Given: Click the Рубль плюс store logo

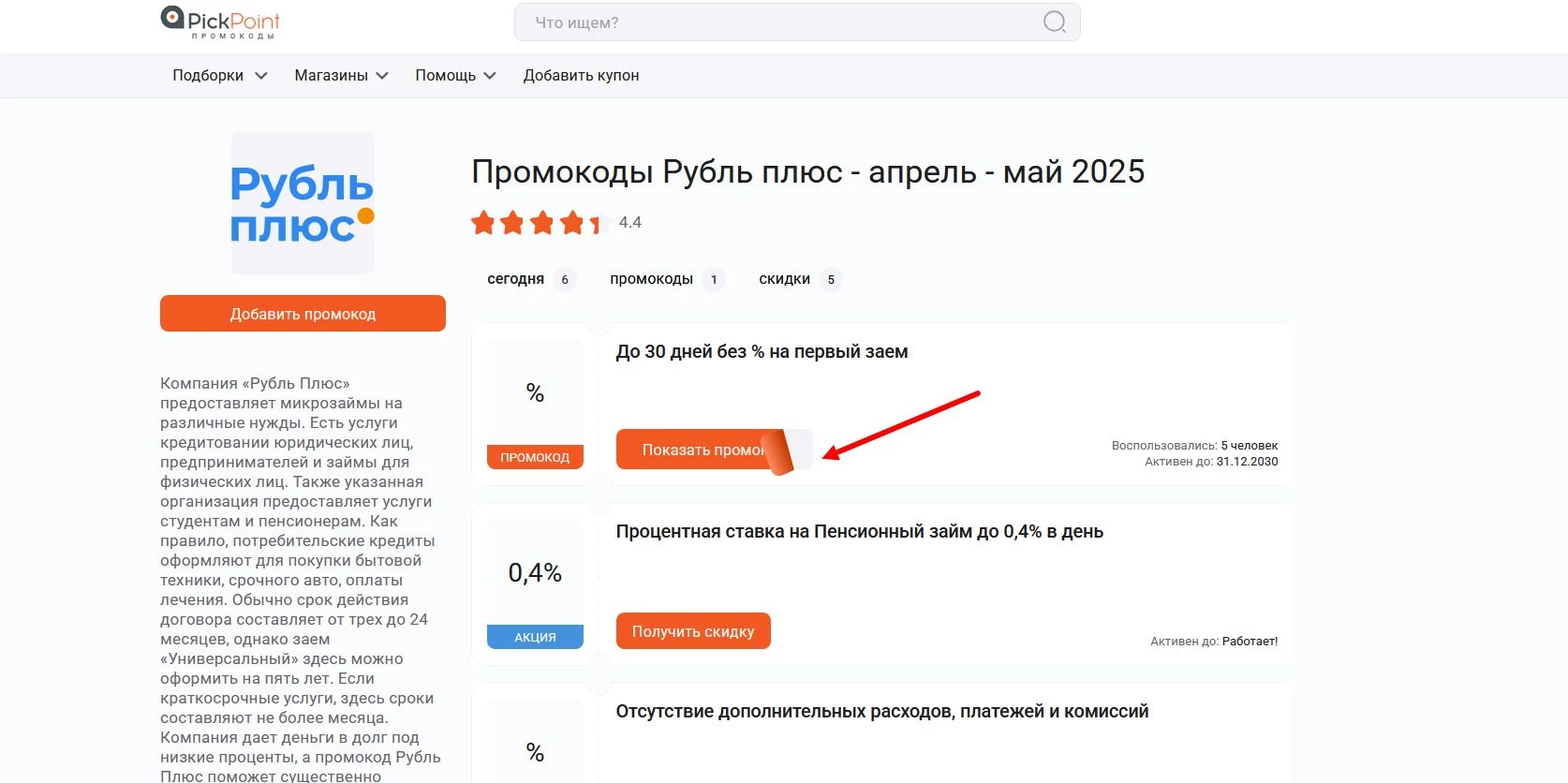Looking at the screenshot, I should click(303, 203).
